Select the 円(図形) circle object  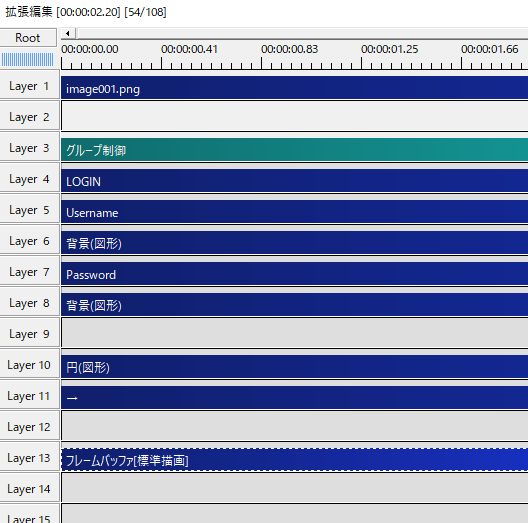click(294, 366)
